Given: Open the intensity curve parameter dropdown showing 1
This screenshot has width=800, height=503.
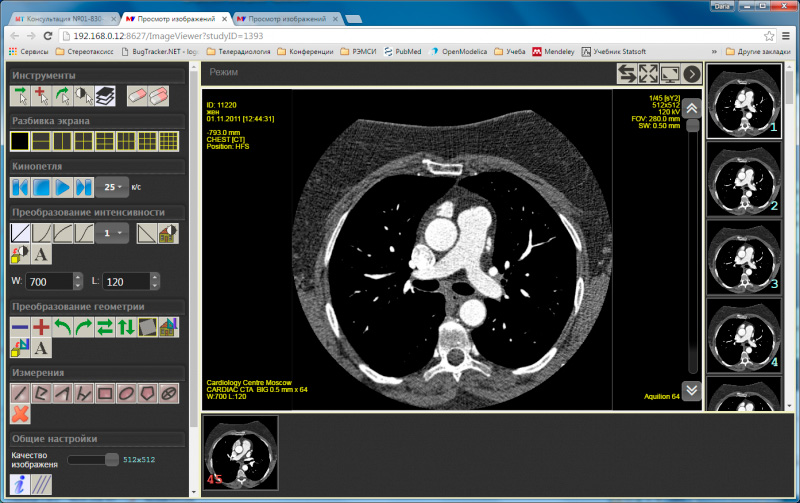Looking at the screenshot, I should [112, 233].
